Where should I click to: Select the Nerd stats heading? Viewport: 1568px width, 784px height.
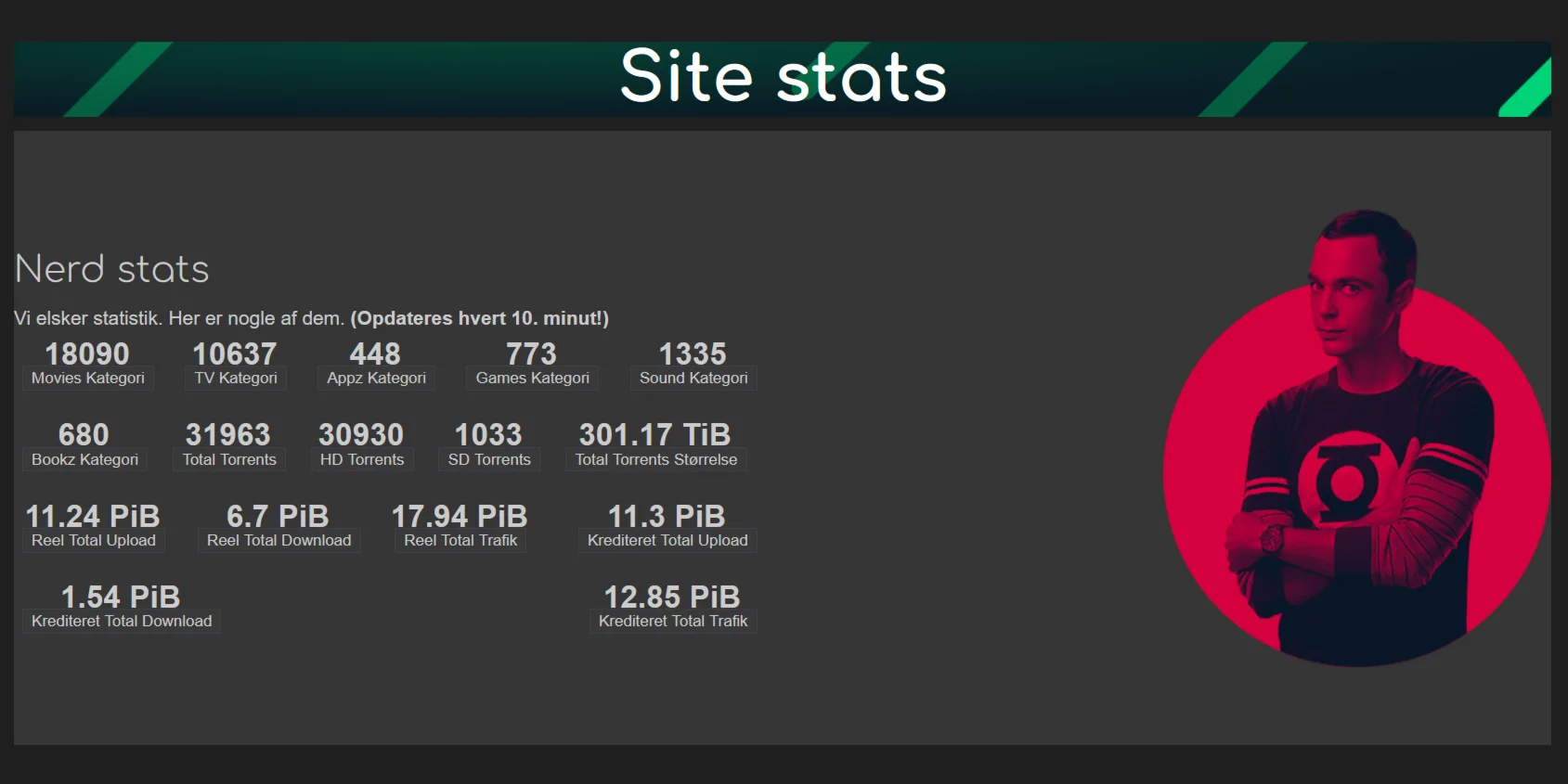(x=112, y=269)
